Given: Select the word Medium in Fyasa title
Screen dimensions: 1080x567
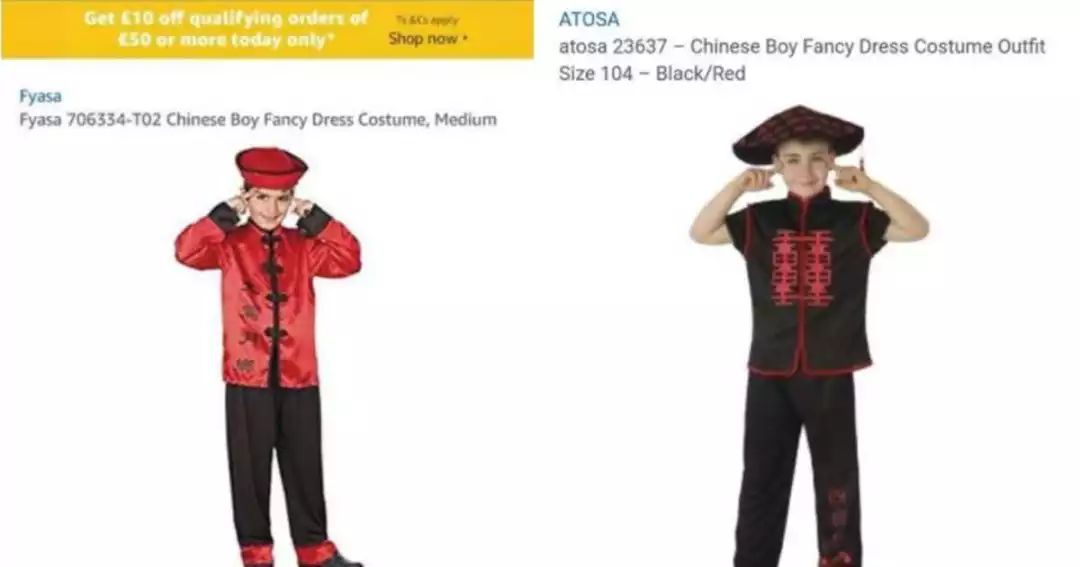Looking at the screenshot, I should pos(465,120).
